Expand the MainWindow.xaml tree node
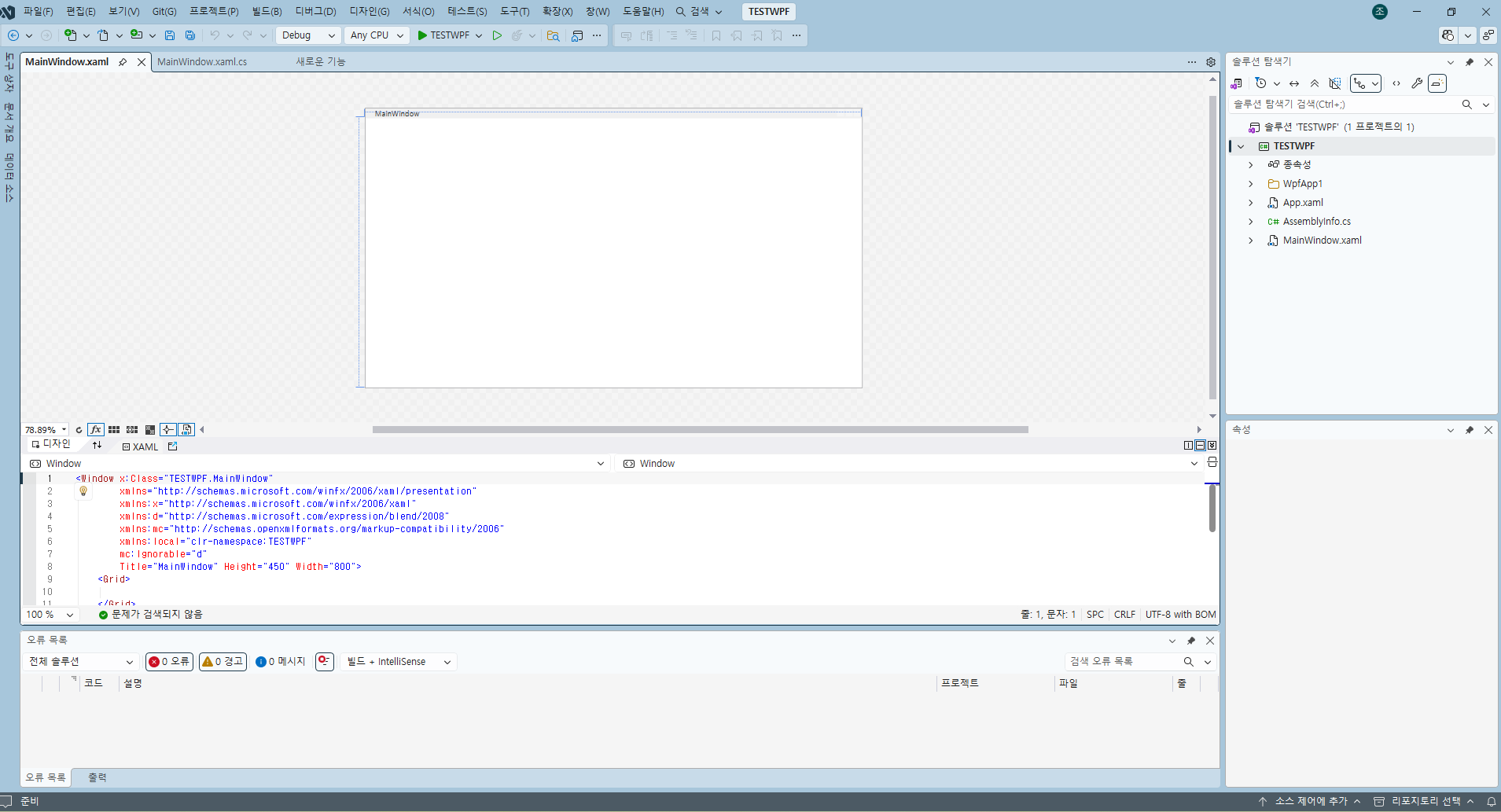The height and width of the screenshot is (812, 1501). [1251, 241]
